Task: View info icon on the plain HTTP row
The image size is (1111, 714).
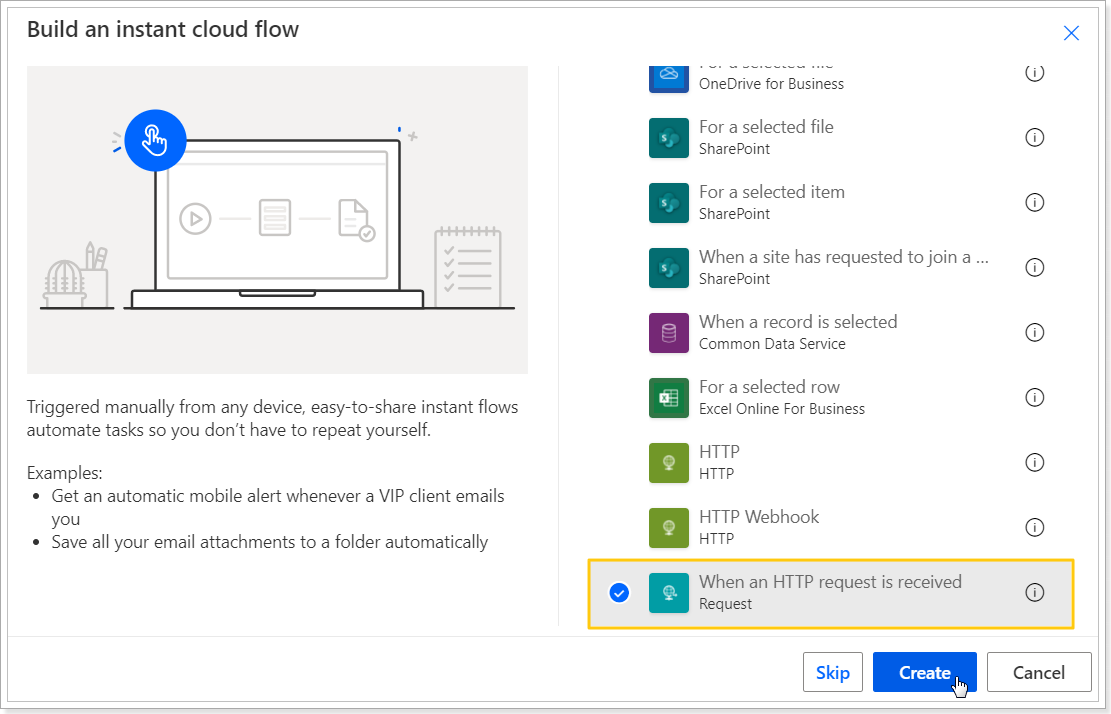Action: coord(1034,463)
